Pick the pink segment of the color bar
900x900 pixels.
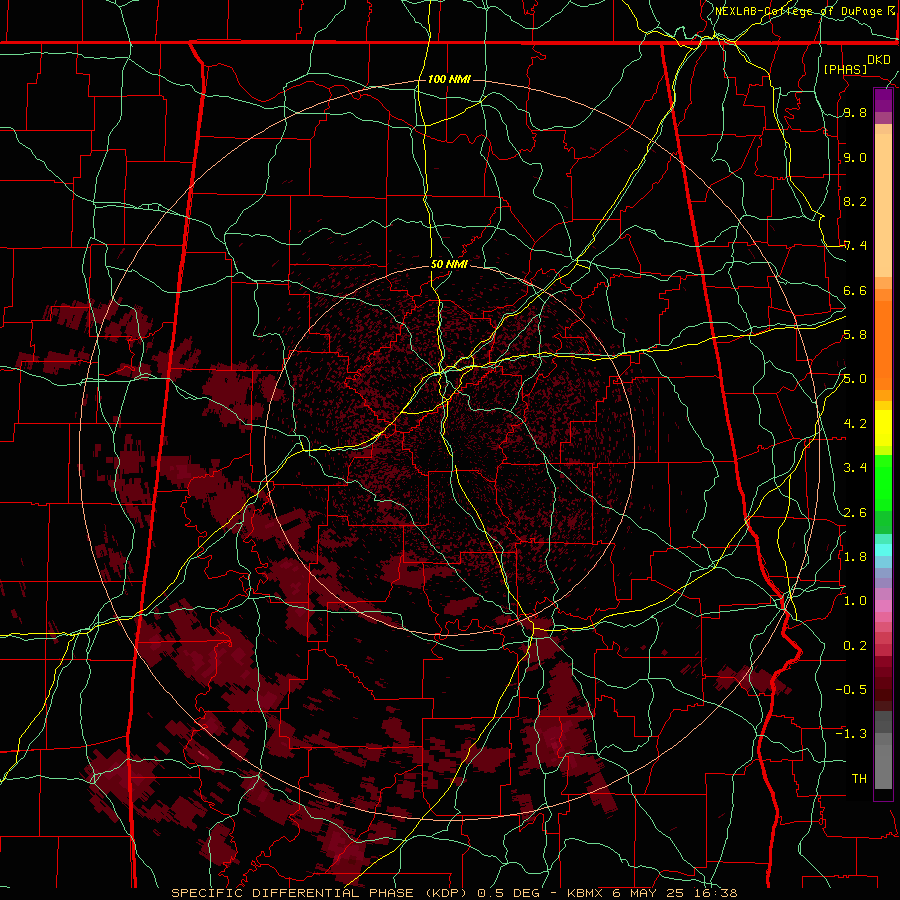coord(883,606)
